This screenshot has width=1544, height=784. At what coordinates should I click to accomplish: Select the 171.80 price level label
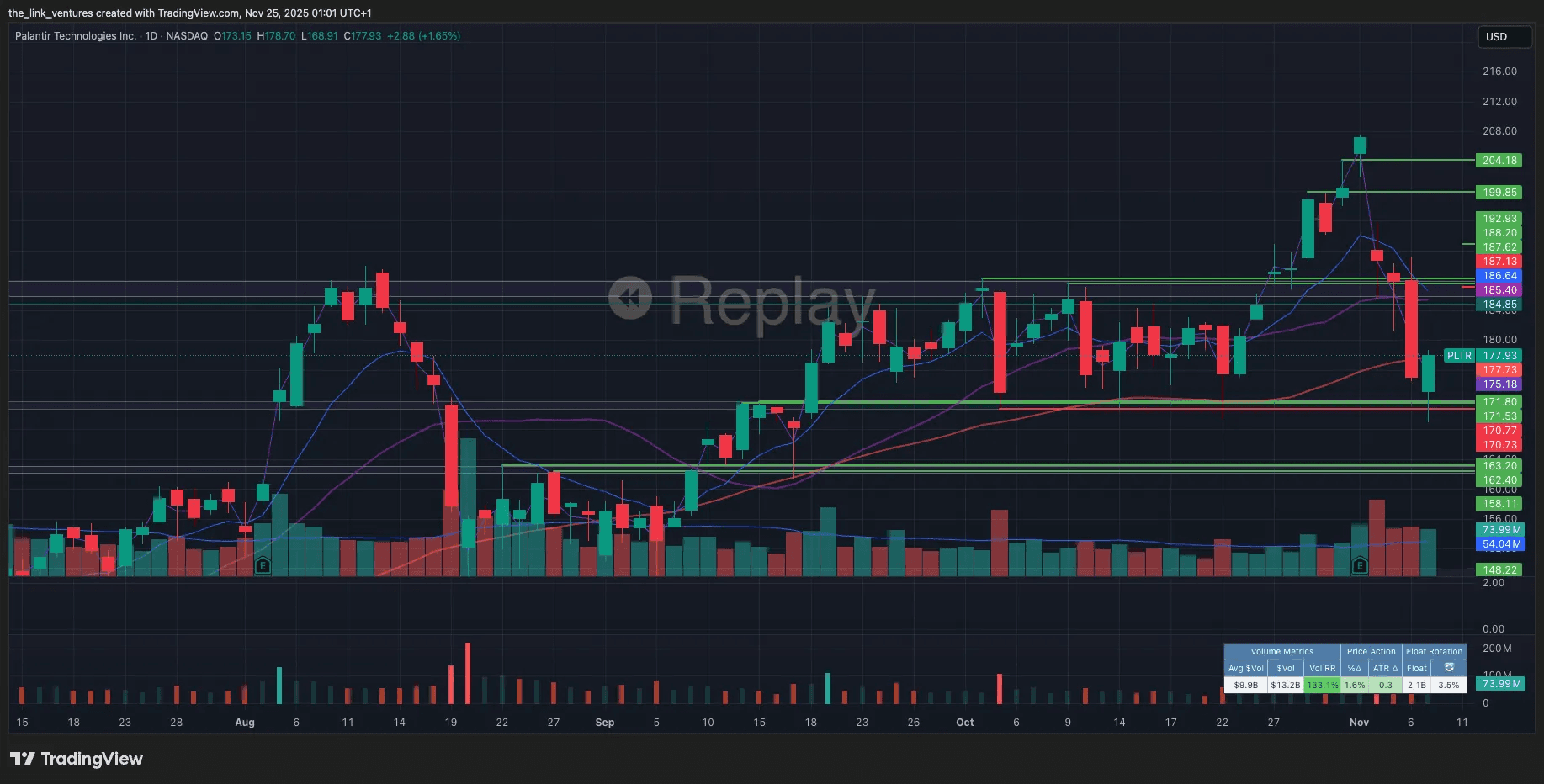(1499, 402)
